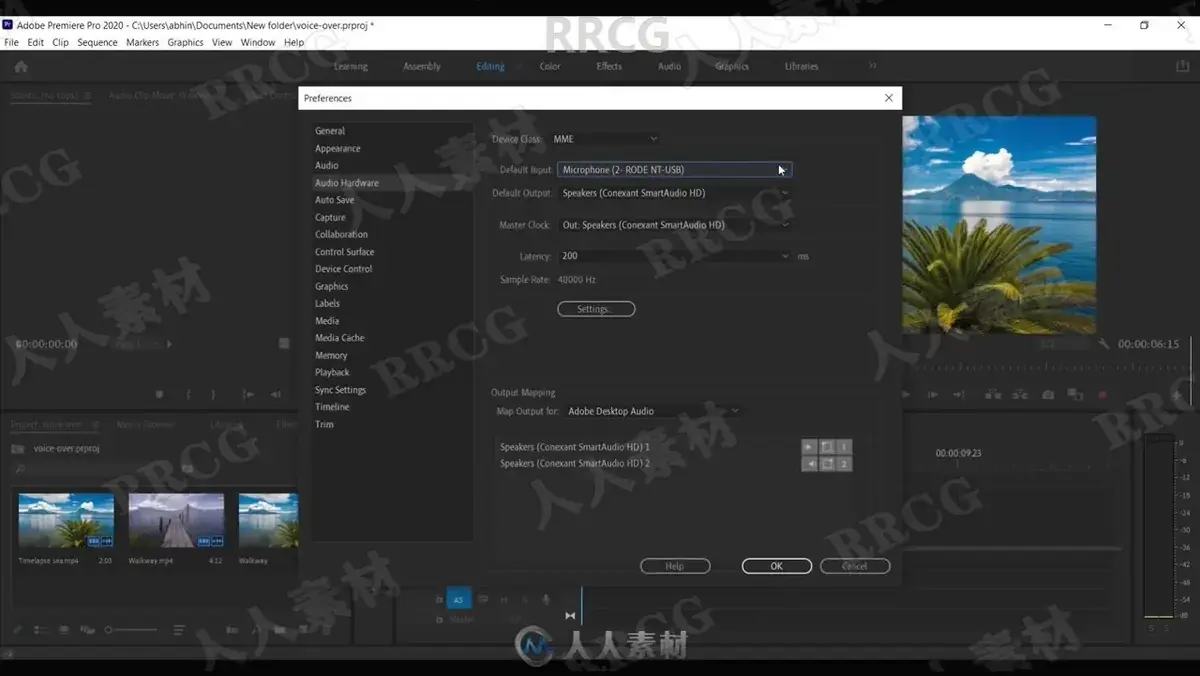Open the Master Clock dropdown
This screenshot has width=1200, height=676.
[674, 225]
